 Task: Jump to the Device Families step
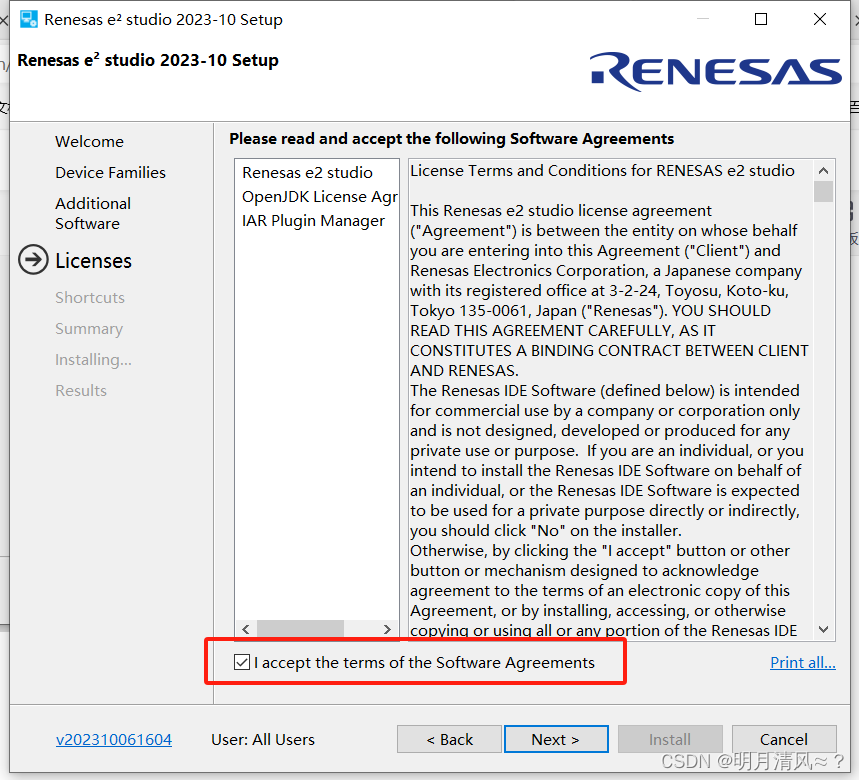point(110,173)
